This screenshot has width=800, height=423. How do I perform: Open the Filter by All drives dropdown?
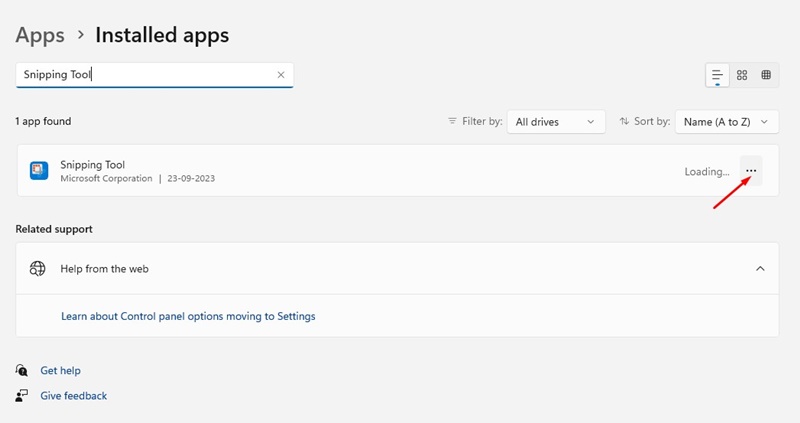click(x=556, y=122)
